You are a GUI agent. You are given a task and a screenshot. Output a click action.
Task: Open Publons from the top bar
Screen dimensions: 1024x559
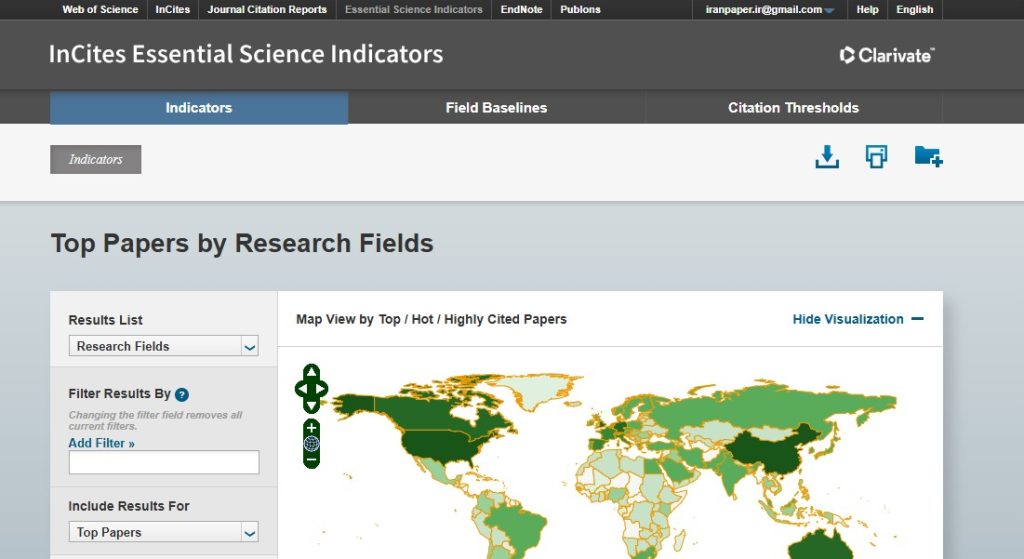580,10
